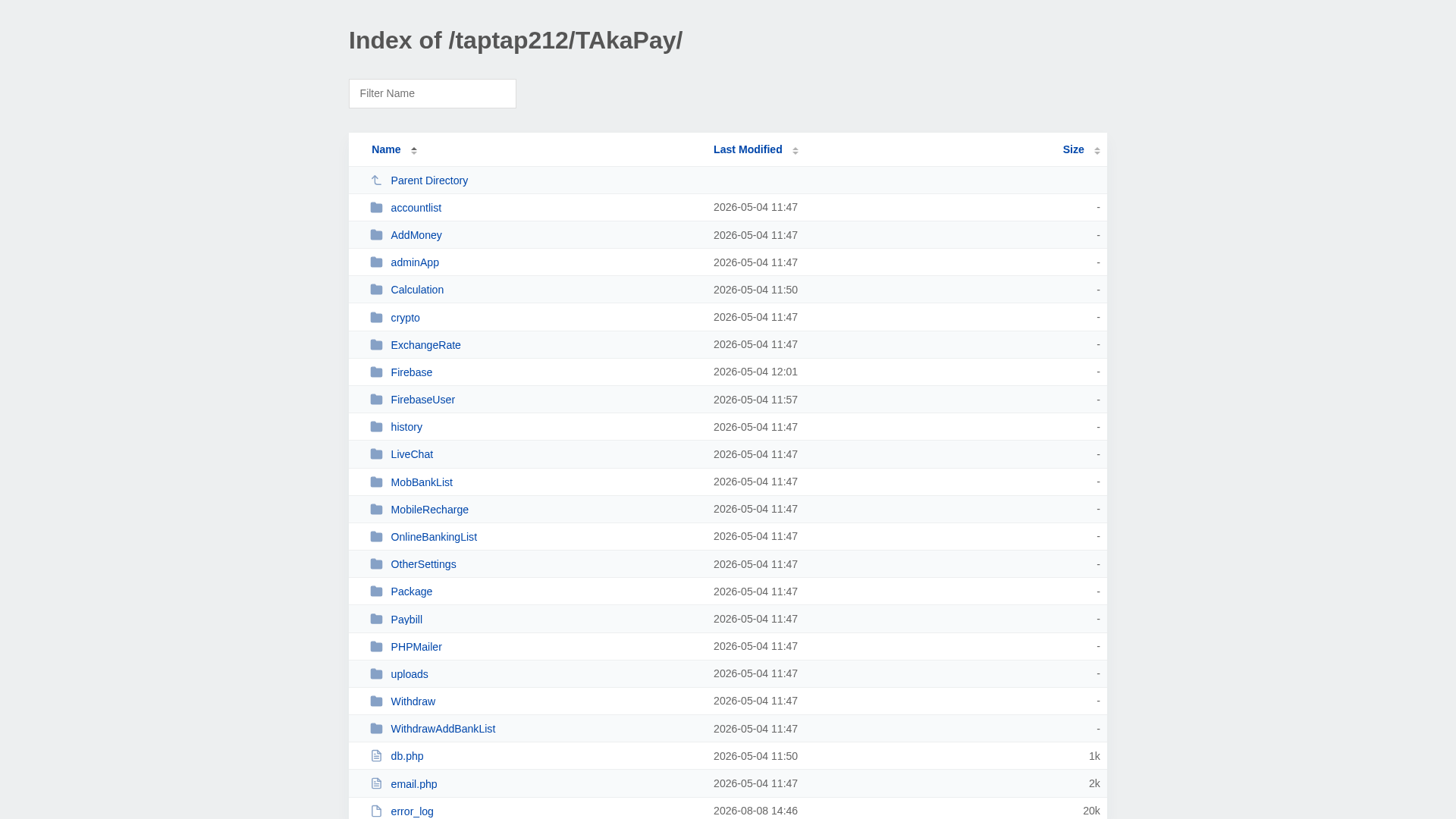The height and width of the screenshot is (819, 1456).
Task: Open the PHPMailer folder link
Action: pyautogui.click(x=416, y=647)
